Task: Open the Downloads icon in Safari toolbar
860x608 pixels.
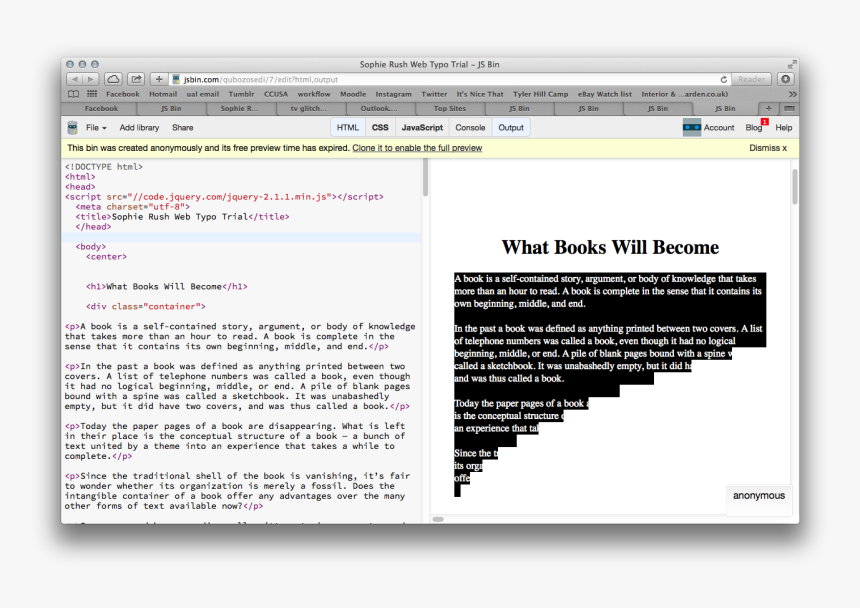Action: (x=785, y=79)
